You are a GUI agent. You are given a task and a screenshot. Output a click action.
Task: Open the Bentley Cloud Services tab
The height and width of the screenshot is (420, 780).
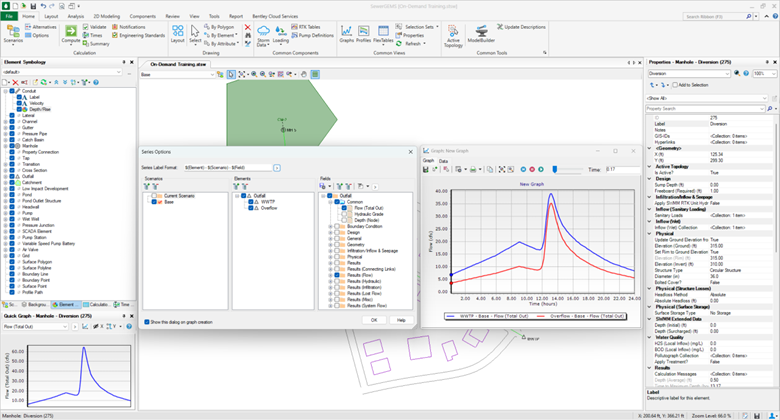(x=275, y=16)
